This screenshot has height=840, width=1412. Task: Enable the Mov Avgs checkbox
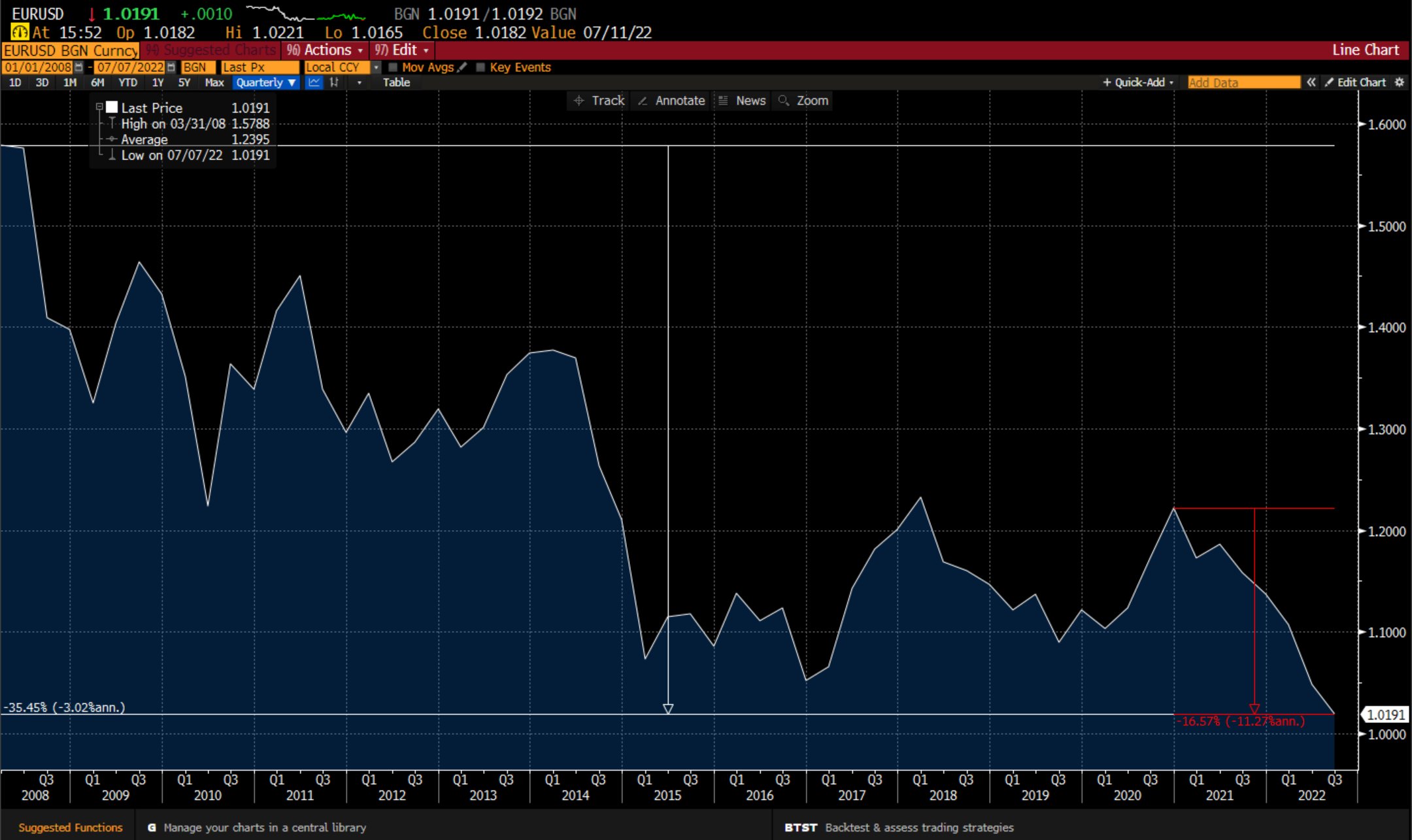point(393,67)
